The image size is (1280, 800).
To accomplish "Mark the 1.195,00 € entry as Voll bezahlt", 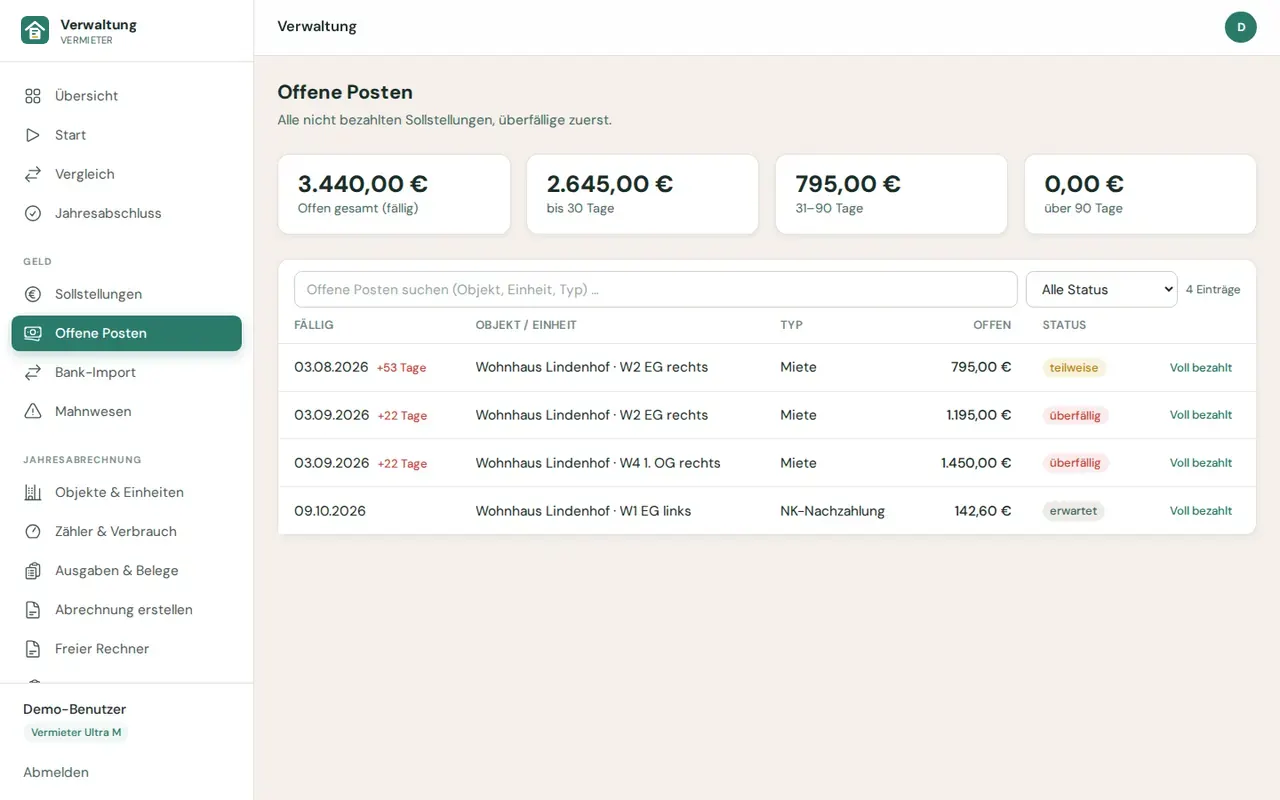I will (1201, 415).
